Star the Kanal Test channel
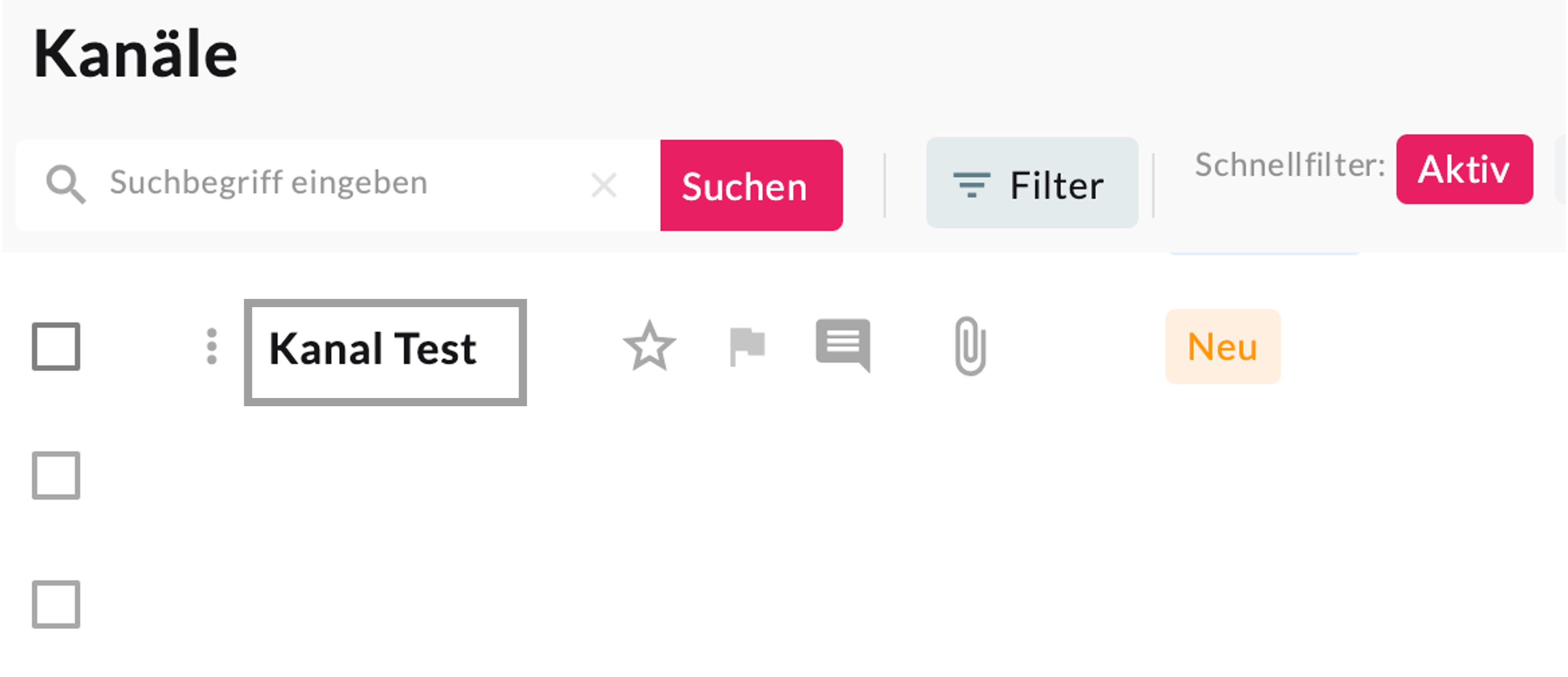The width and height of the screenshot is (1568, 677). pos(649,347)
